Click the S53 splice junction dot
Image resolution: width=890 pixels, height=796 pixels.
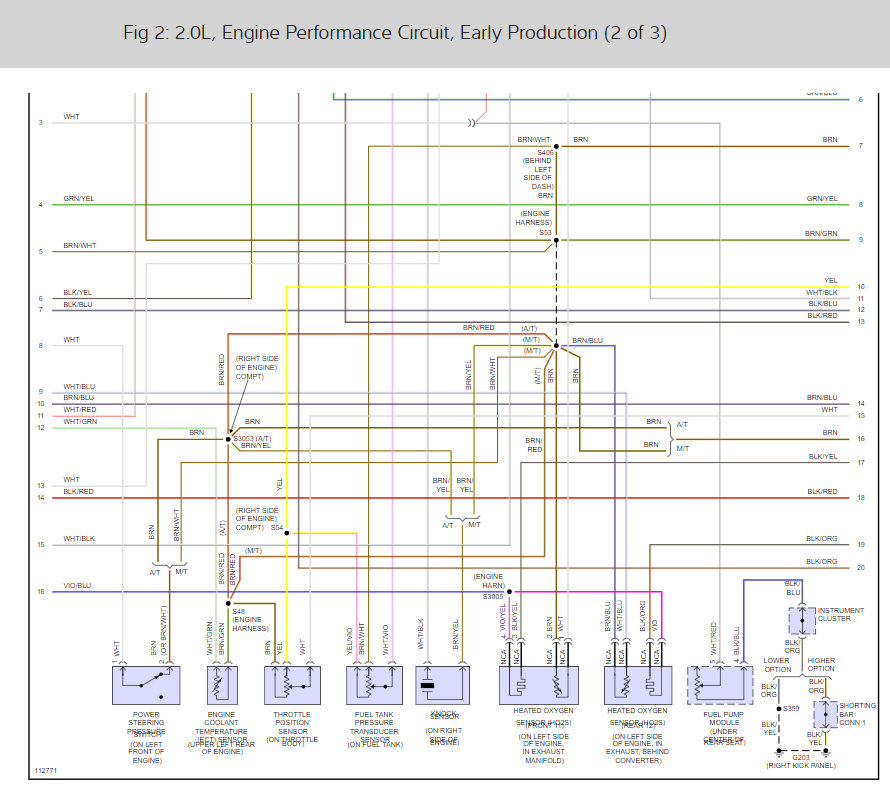556,240
